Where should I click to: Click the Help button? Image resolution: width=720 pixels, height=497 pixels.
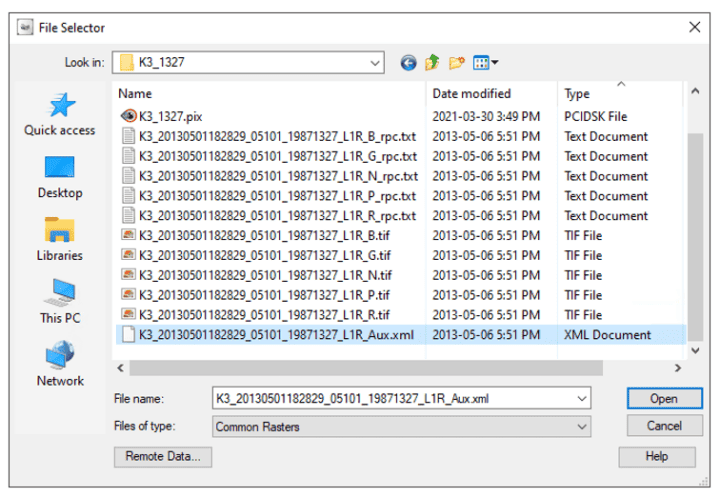[657, 457]
